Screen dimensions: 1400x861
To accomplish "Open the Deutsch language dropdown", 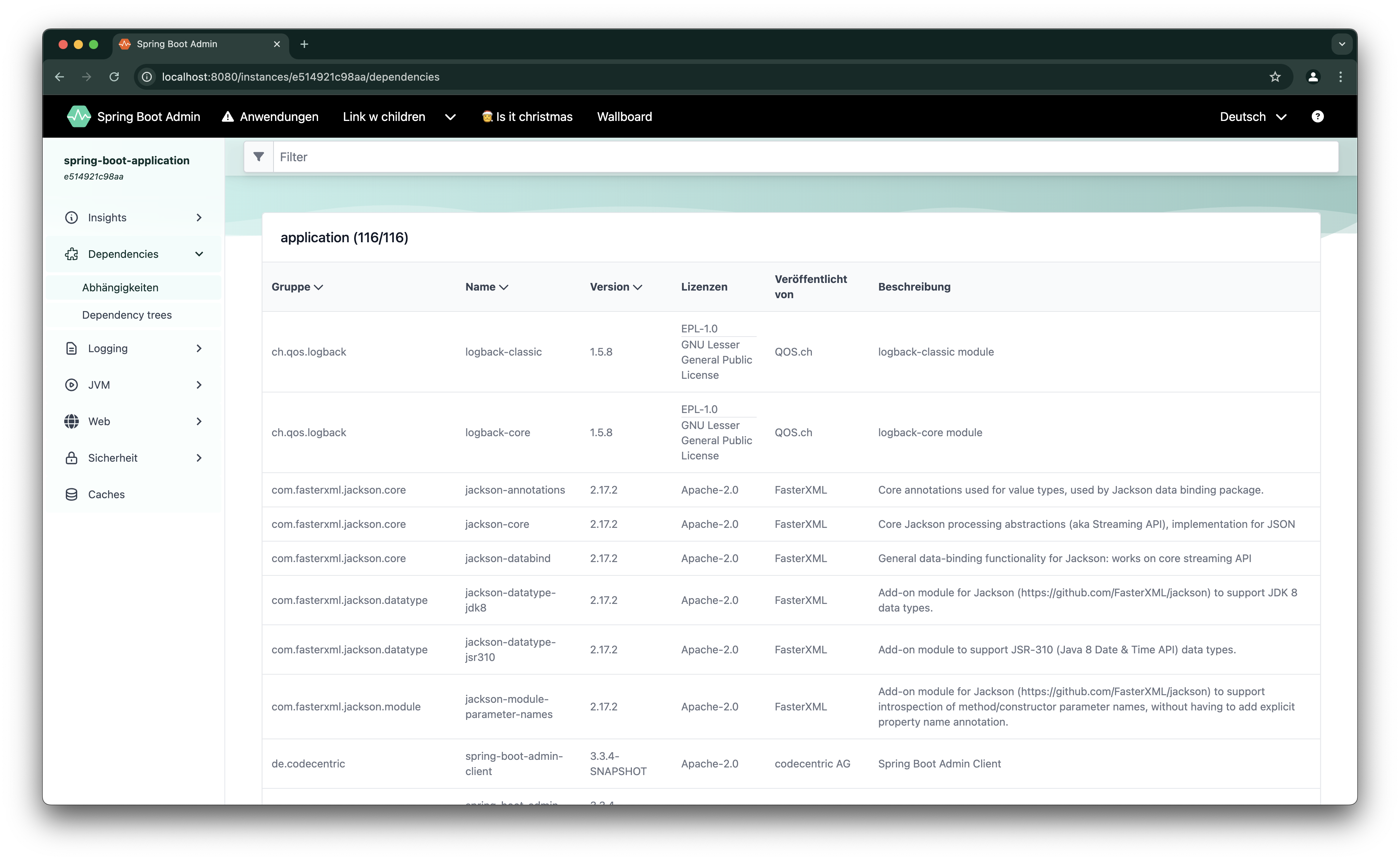I will (x=1252, y=116).
